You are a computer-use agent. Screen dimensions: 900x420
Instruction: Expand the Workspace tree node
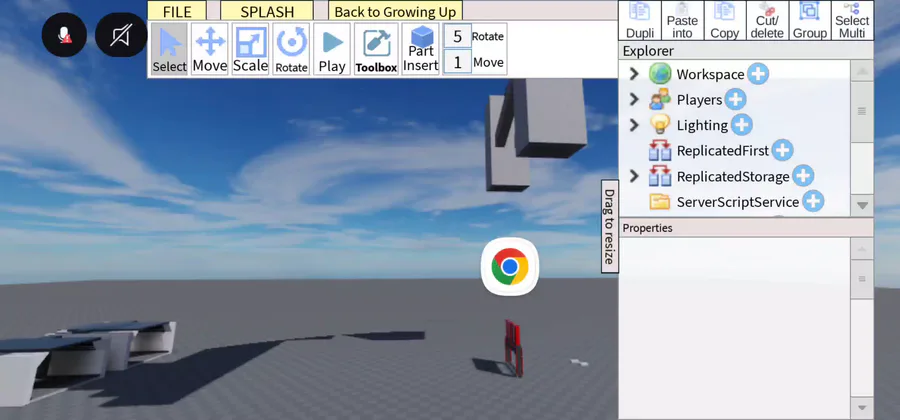(x=634, y=74)
